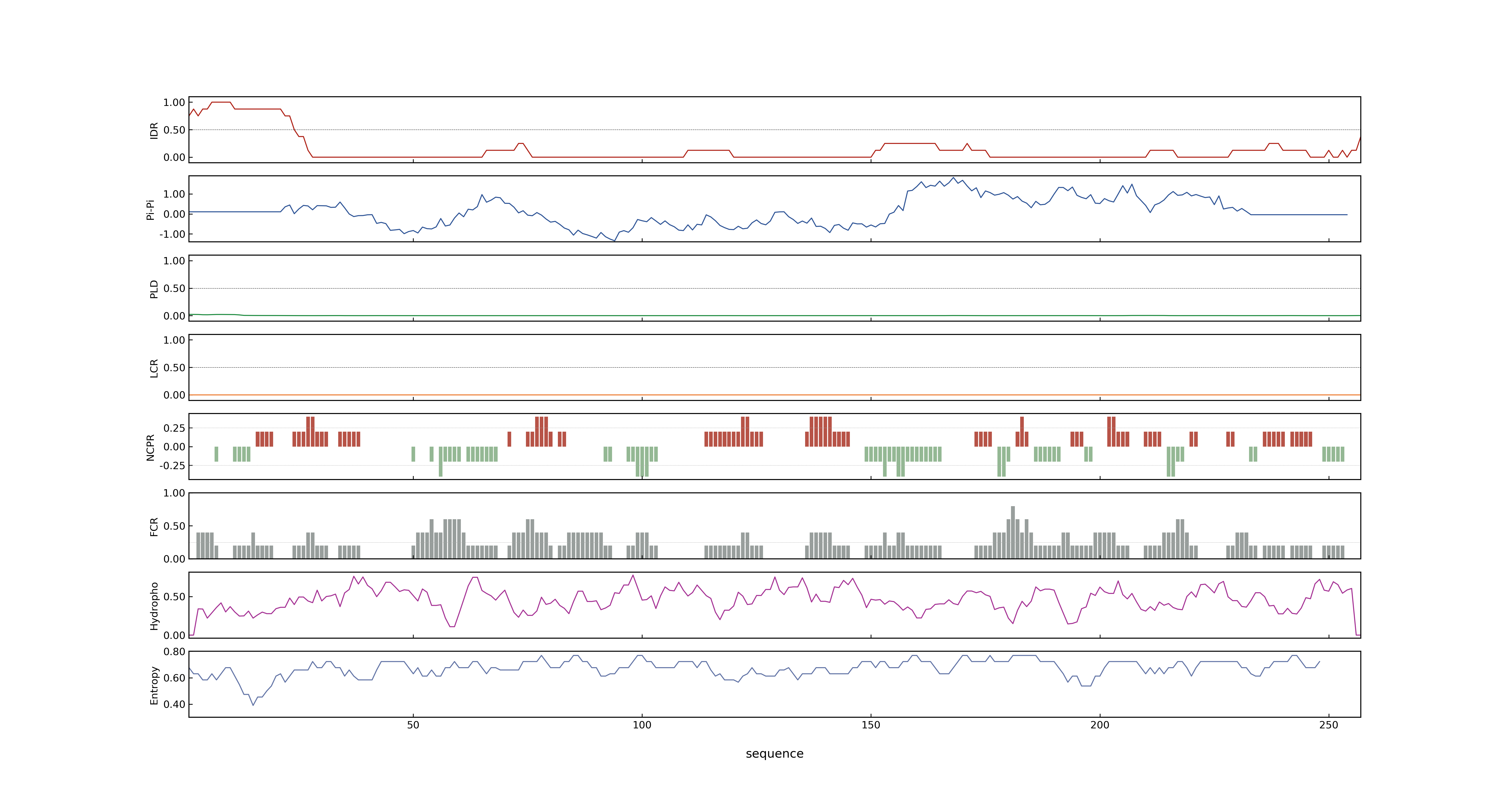The height and width of the screenshot is (806, 1512).
Task: Click the '0.40' tick on Entropy axis
Action: [174, 704]
